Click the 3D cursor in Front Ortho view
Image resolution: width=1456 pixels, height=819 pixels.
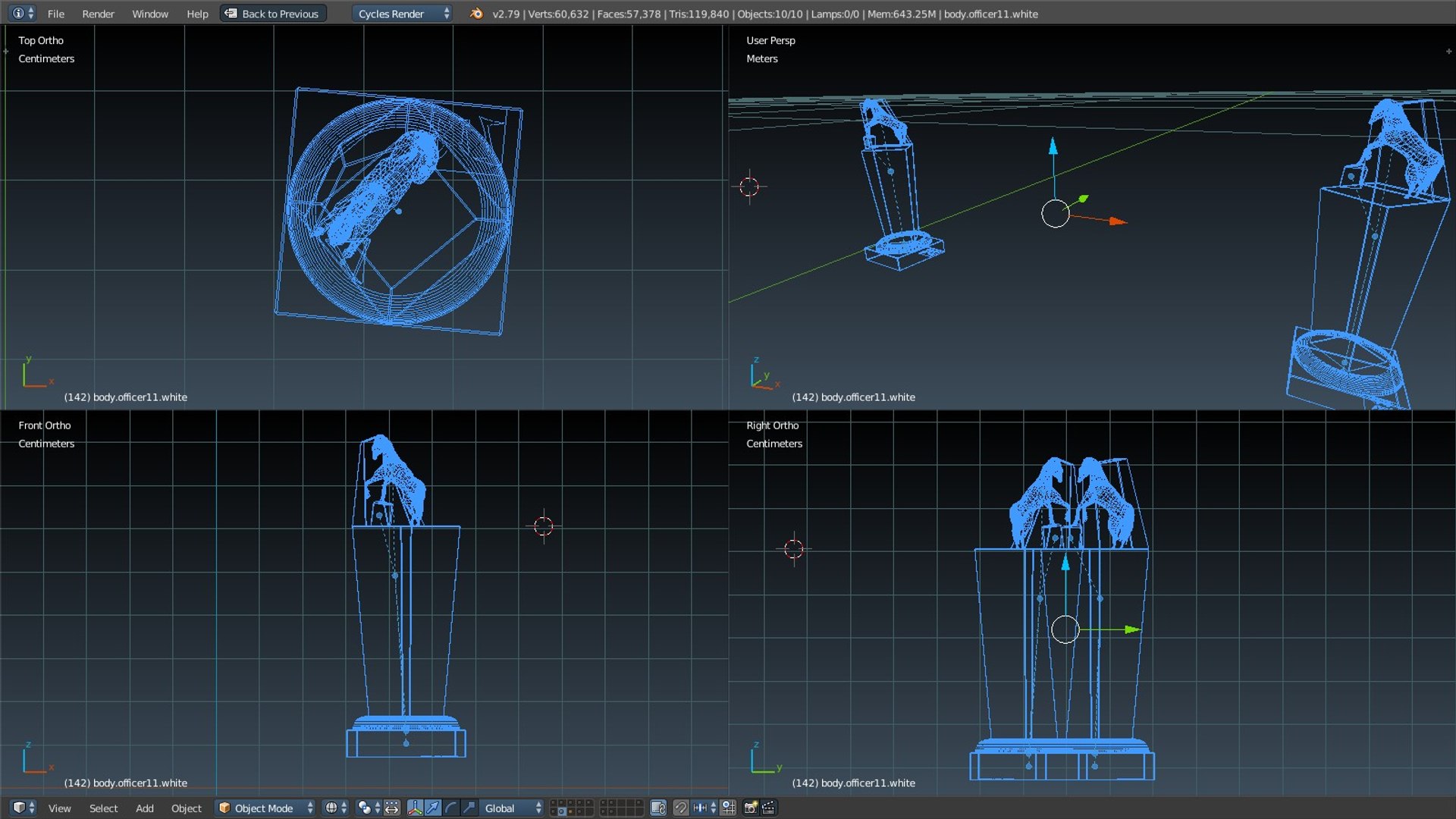click(544, 526)
